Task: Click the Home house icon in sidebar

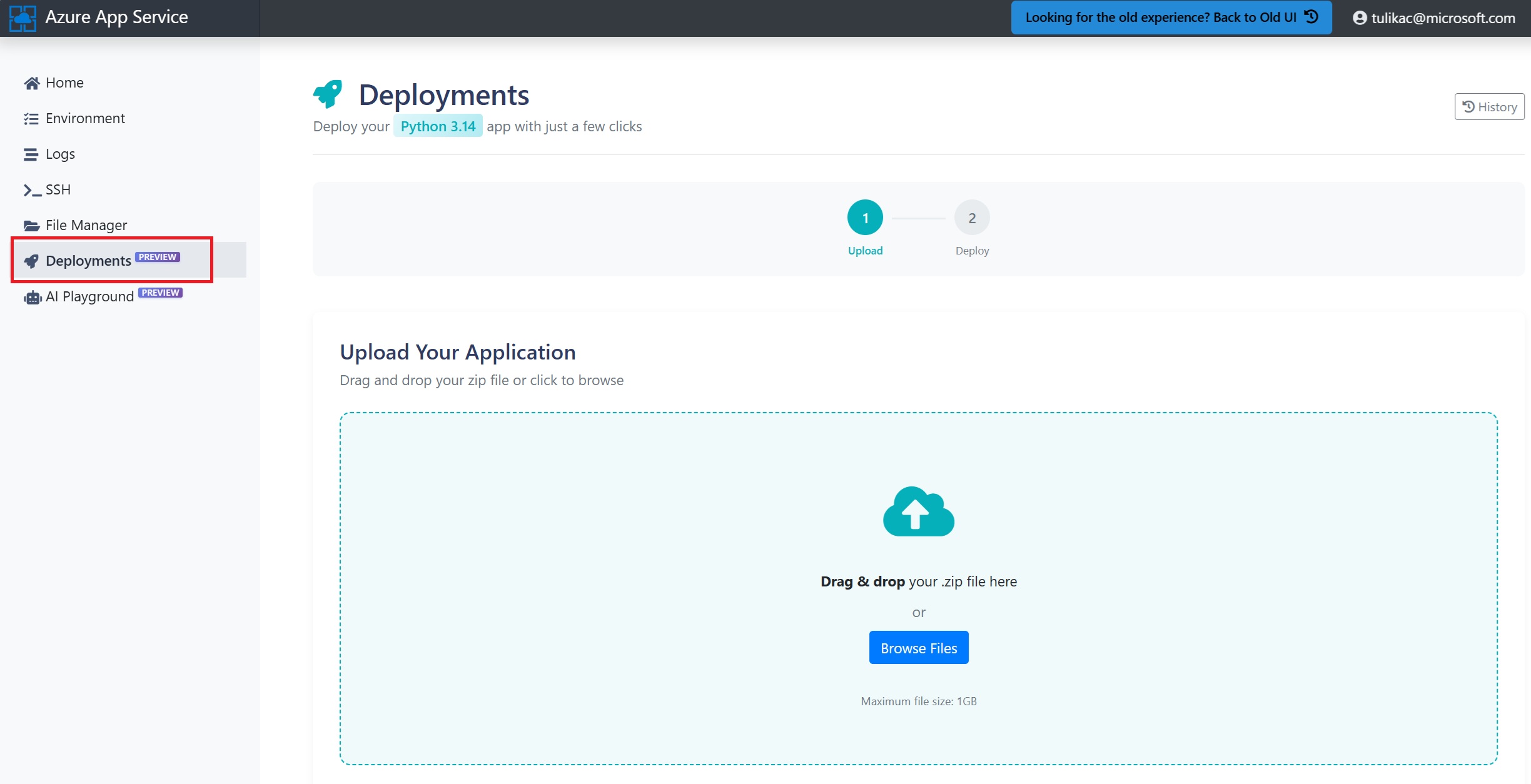Action: tap(31, 83)
